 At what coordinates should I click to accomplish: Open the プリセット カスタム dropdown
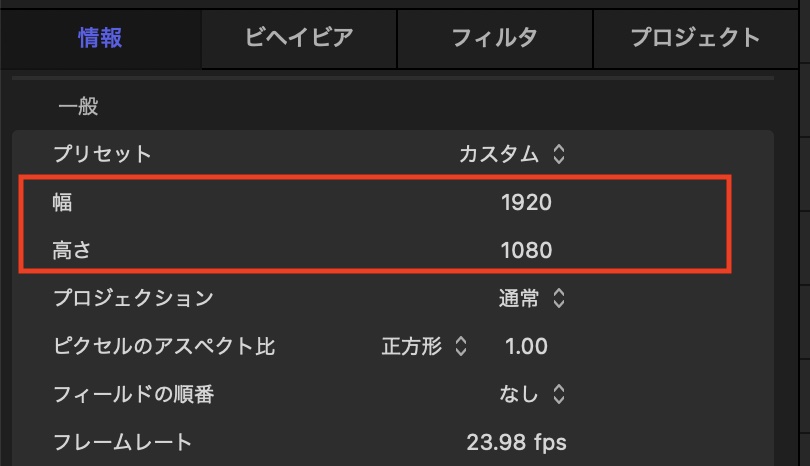click(x=512, y=154)
